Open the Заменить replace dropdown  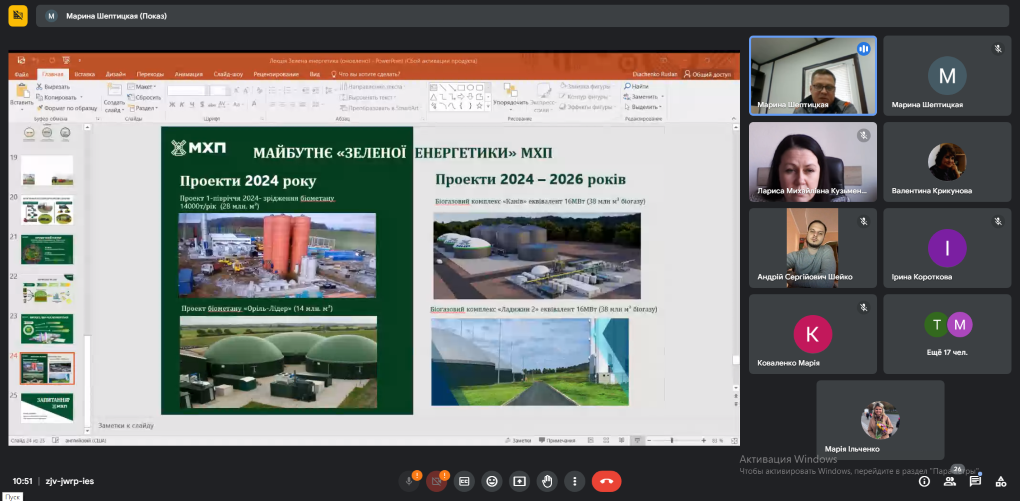(662, 97)
